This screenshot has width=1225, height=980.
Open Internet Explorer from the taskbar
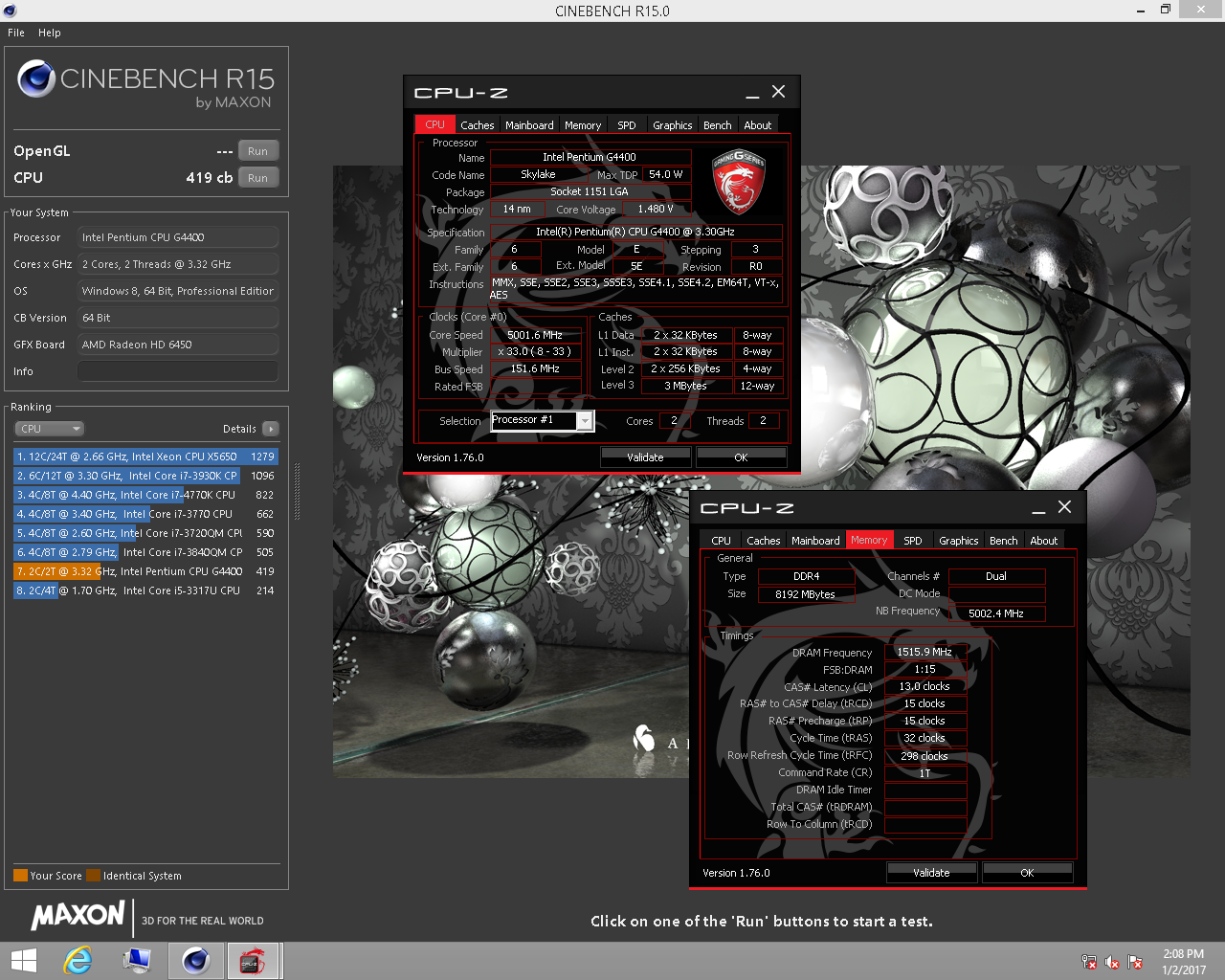pyautogui.click(x=78, y=961)
